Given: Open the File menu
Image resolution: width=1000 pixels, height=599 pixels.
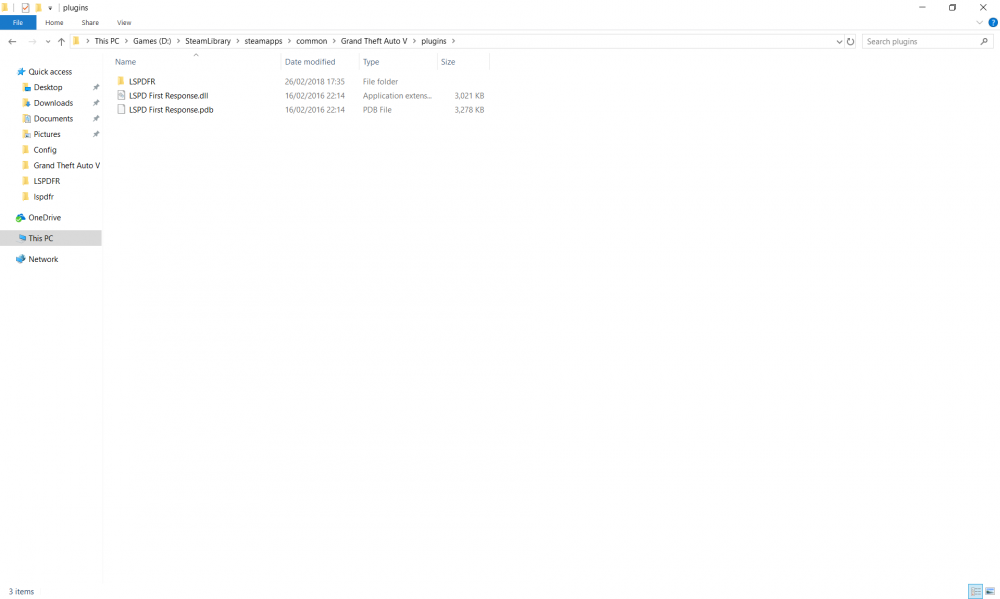Looking at the screenshot, I should 18,22.
